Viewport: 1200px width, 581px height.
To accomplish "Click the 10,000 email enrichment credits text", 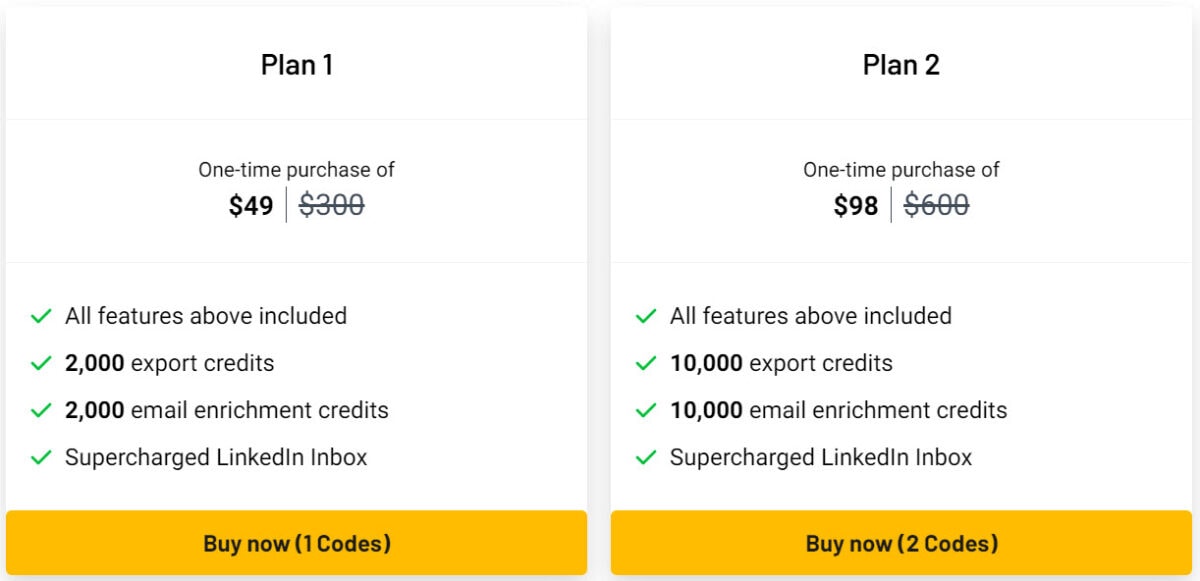I will (839, 410).
